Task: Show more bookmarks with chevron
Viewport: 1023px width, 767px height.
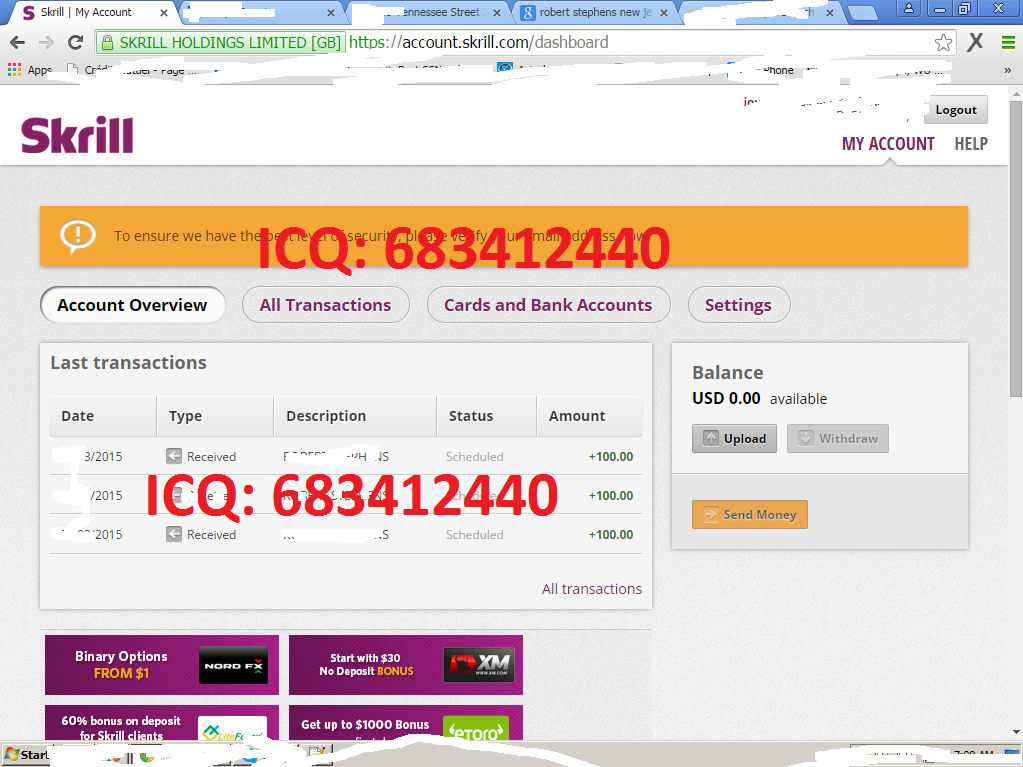Action: [1007, 70]
